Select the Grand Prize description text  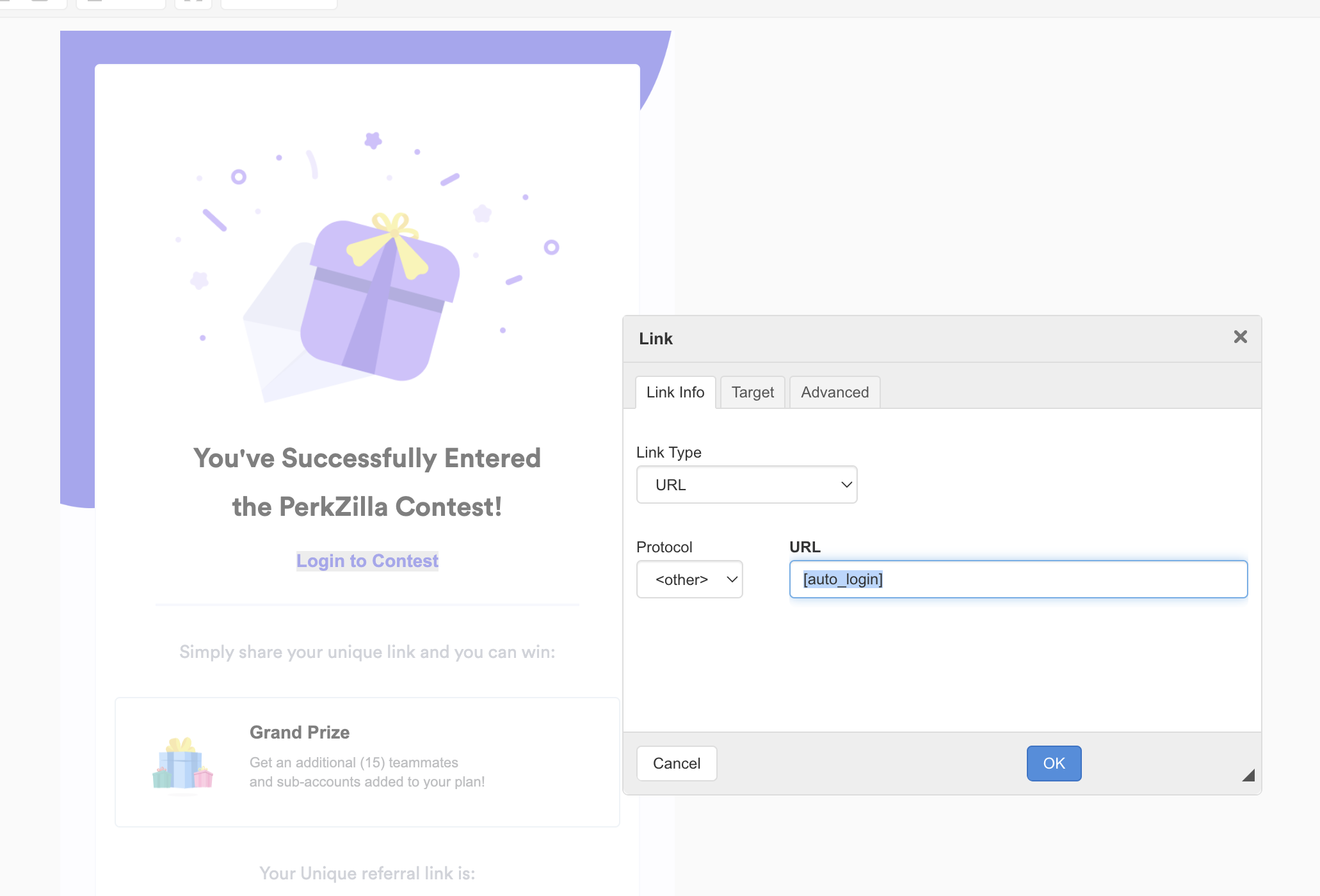point(367,772)
